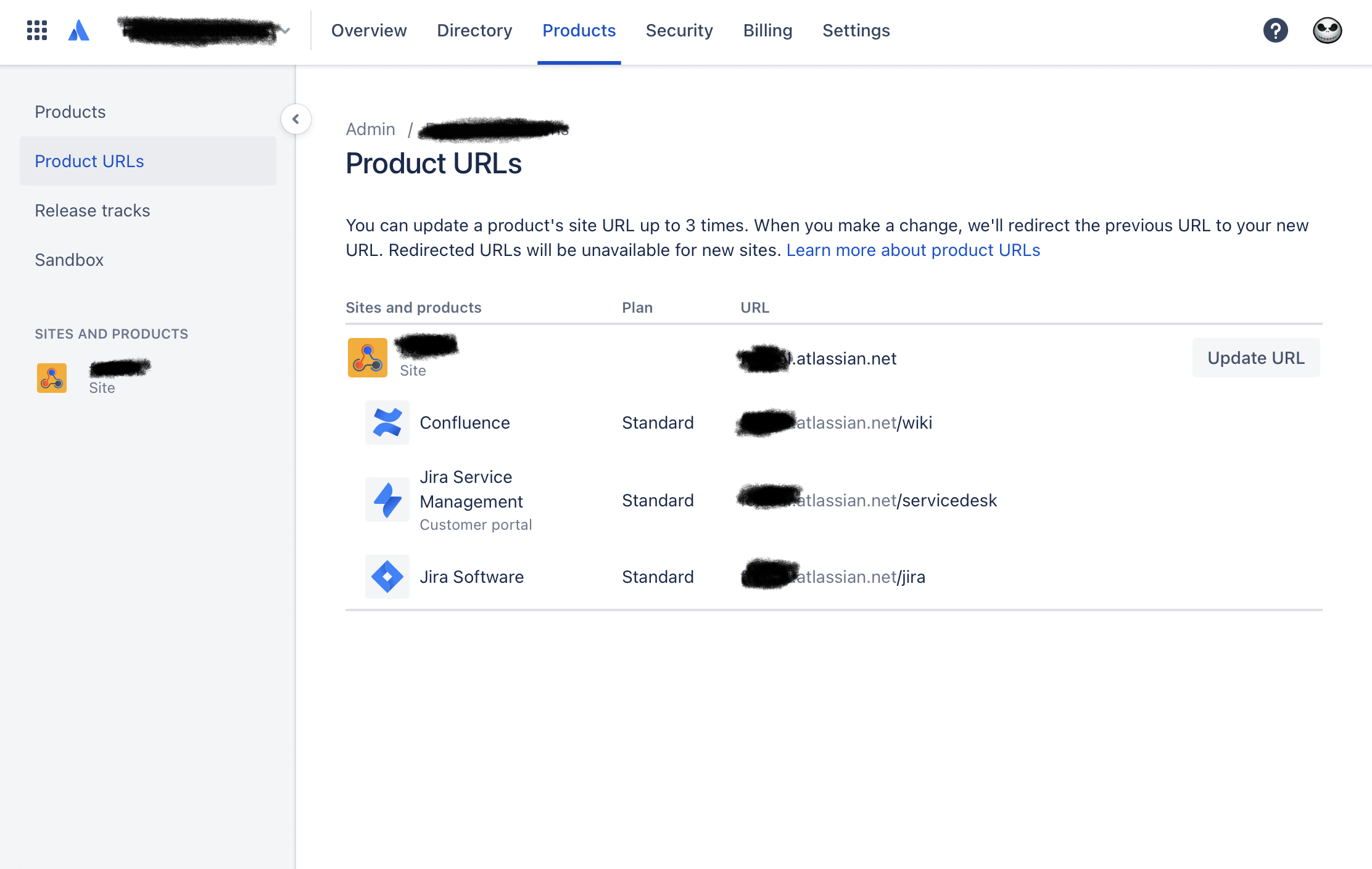
Task: Click the redacted organization breadcrumb
Action: (x=494, y=129)
